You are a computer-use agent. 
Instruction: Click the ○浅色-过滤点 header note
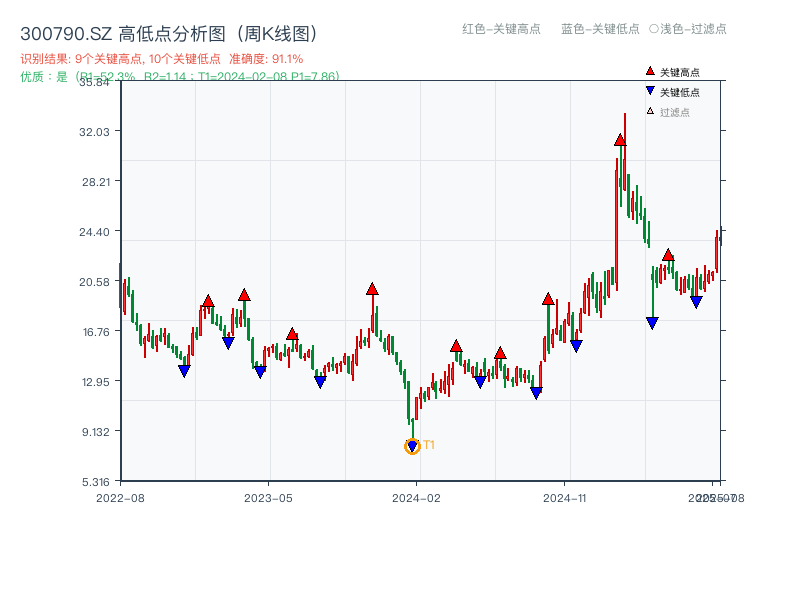tap(688, 29)
